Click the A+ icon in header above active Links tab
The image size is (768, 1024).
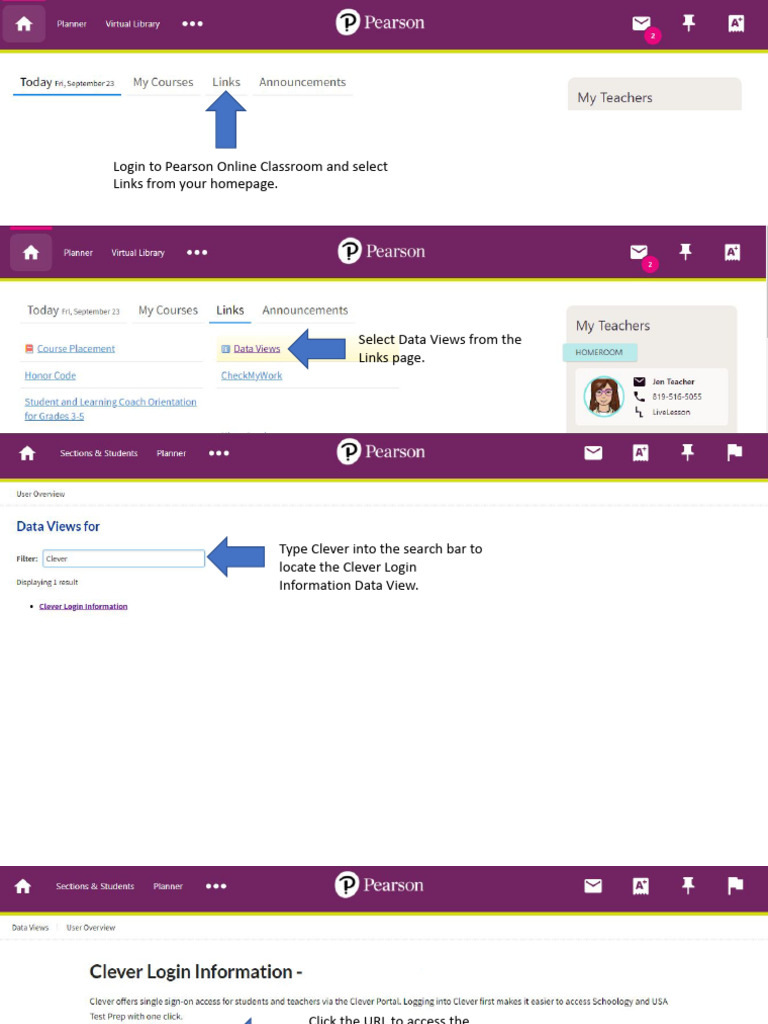(x=733, y=252)
